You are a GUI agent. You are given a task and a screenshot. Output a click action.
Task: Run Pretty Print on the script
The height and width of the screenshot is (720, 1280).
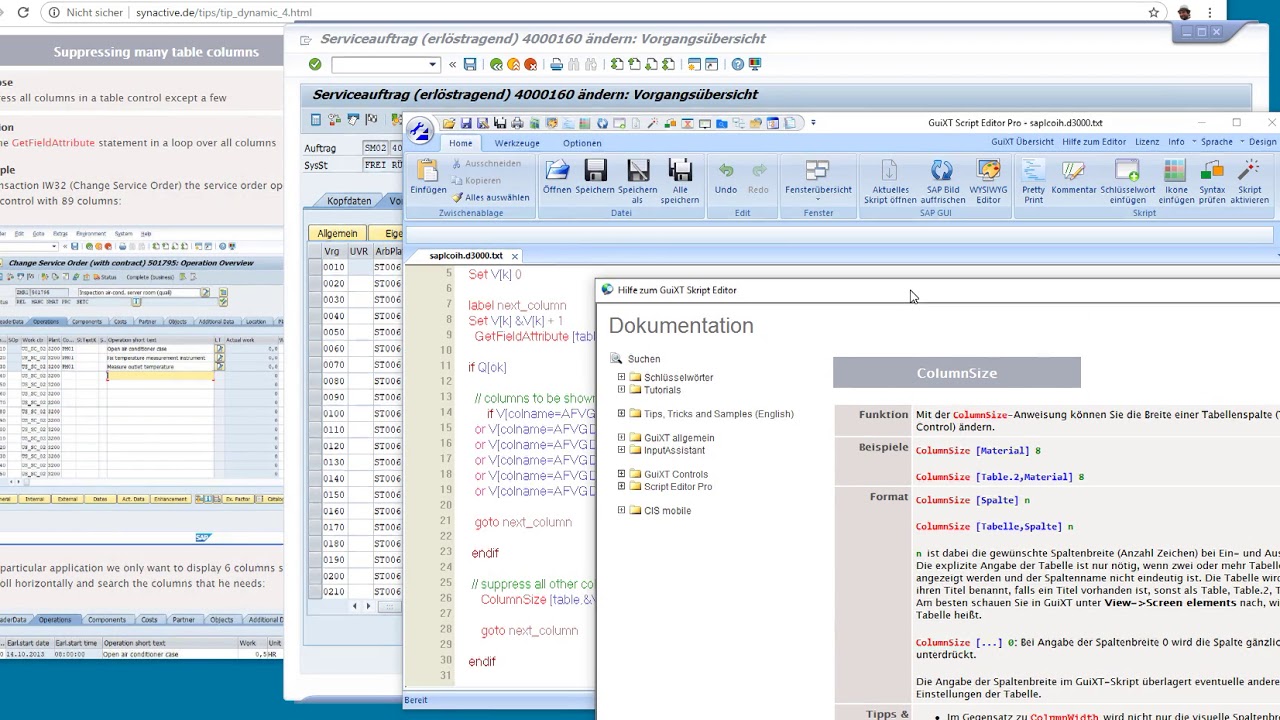click(1034, 181)
